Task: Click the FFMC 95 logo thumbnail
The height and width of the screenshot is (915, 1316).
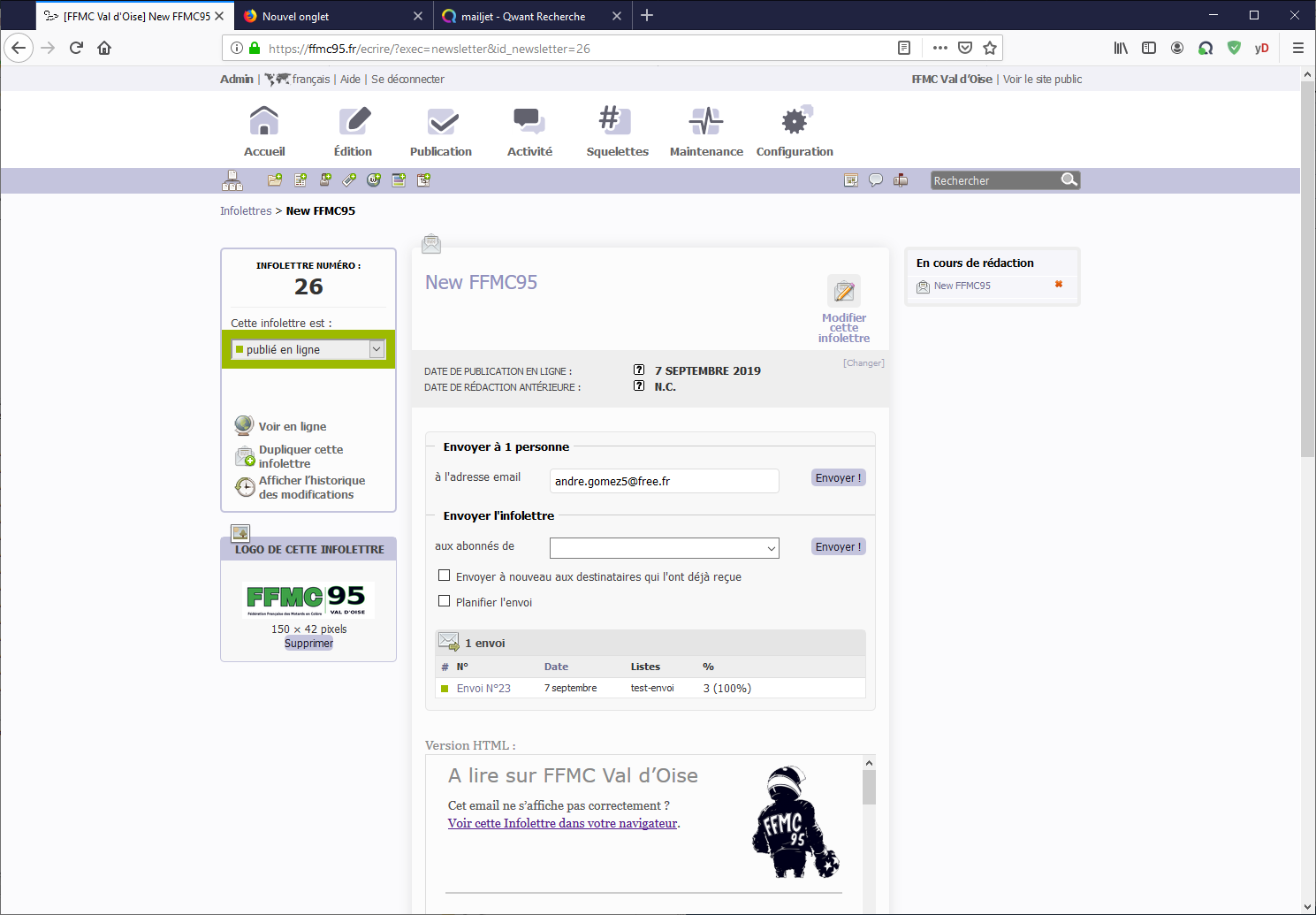Action: [308, 599]
